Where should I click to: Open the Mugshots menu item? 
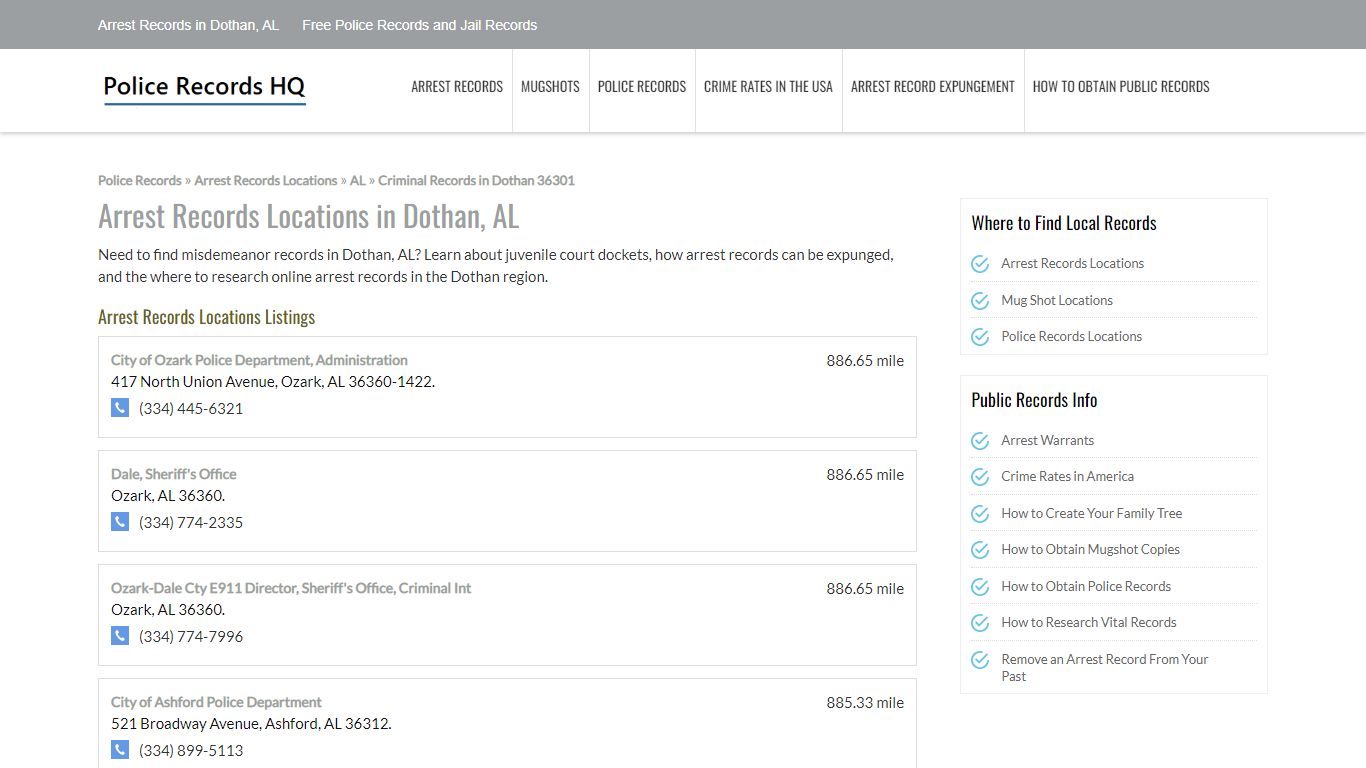point(550,87)
